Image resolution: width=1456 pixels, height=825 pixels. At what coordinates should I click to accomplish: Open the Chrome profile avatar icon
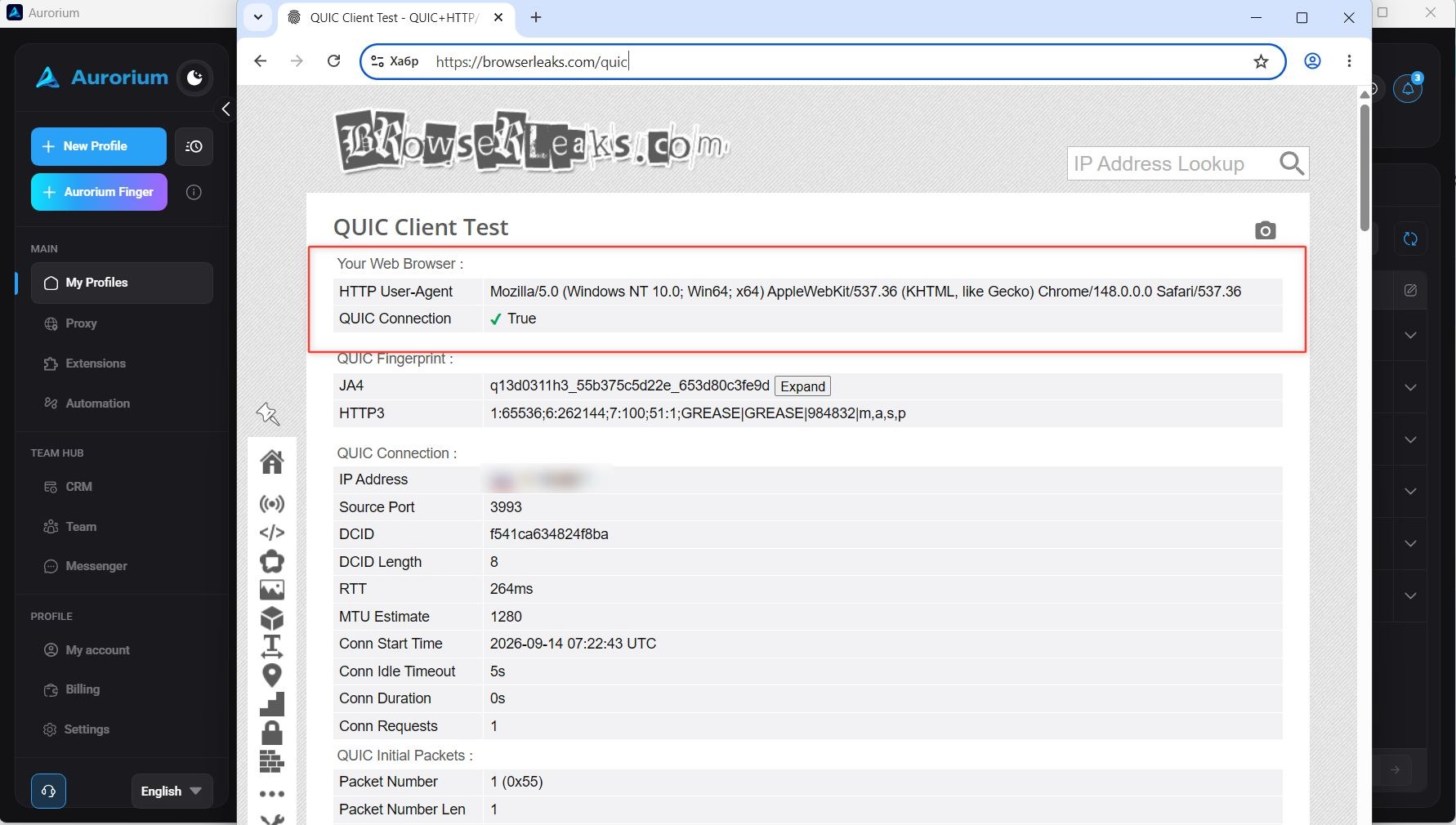click(x=1312, y=61)
